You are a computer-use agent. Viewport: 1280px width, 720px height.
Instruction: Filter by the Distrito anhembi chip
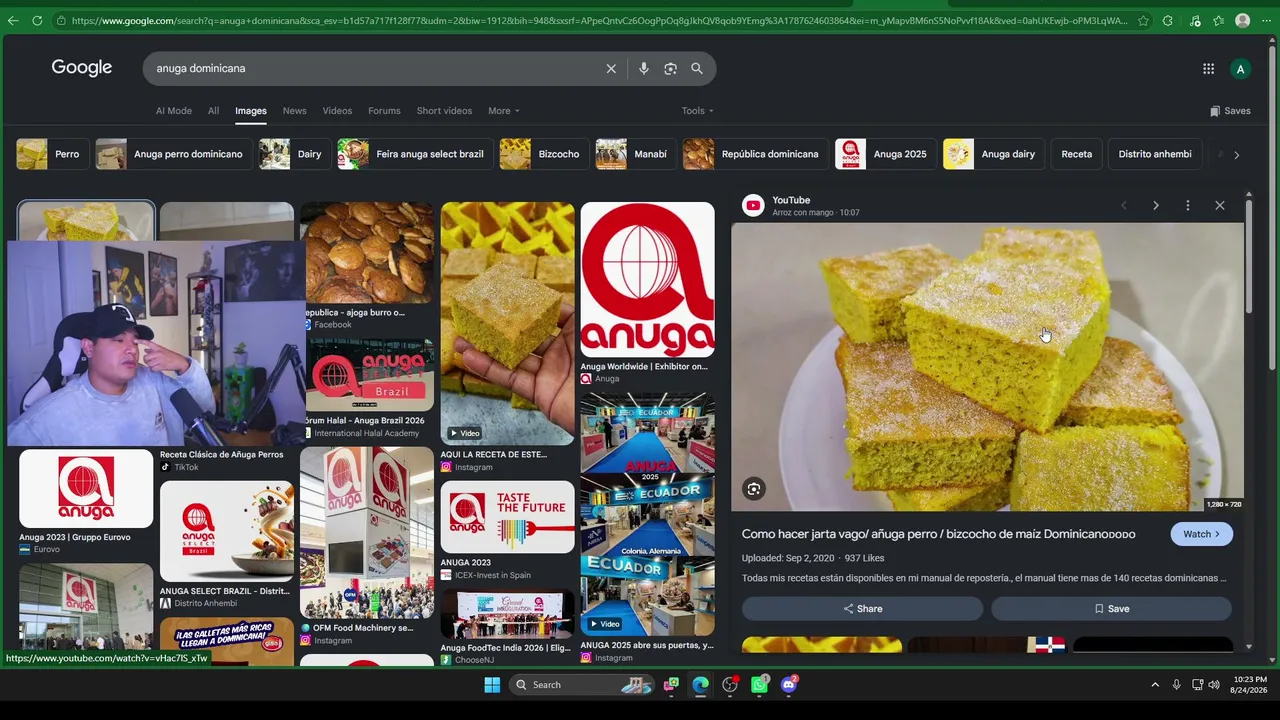[1155, 154]
